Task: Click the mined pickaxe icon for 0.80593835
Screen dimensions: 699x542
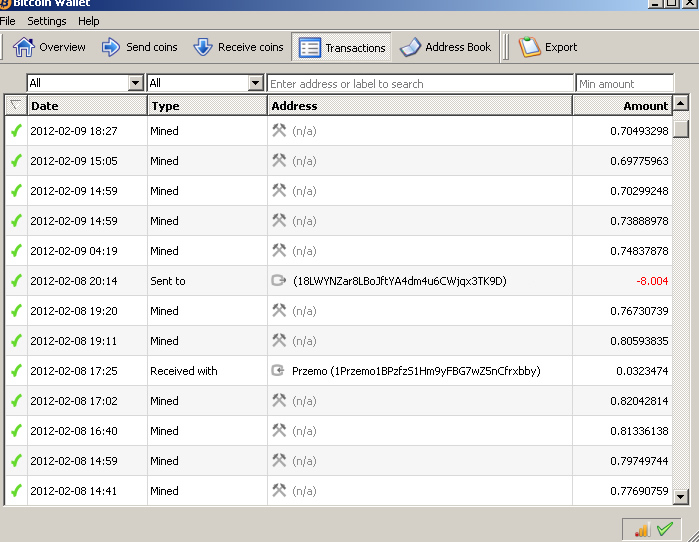Action: pyautogui.click(x=279, y=341)
